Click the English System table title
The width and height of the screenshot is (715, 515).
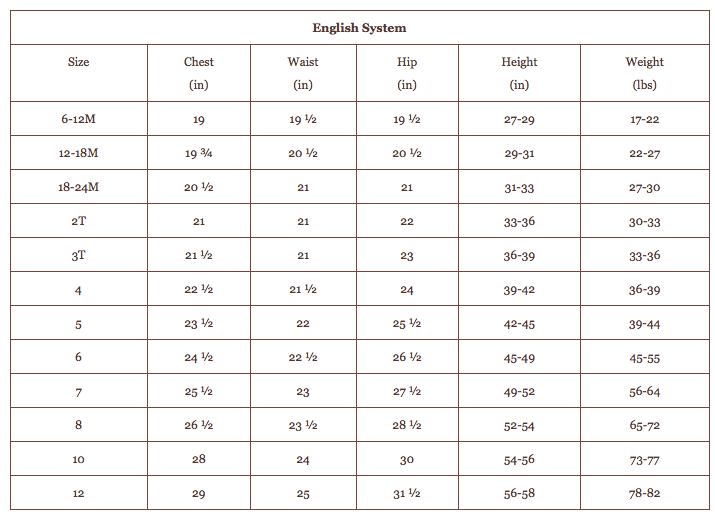(x=359, y=28)
